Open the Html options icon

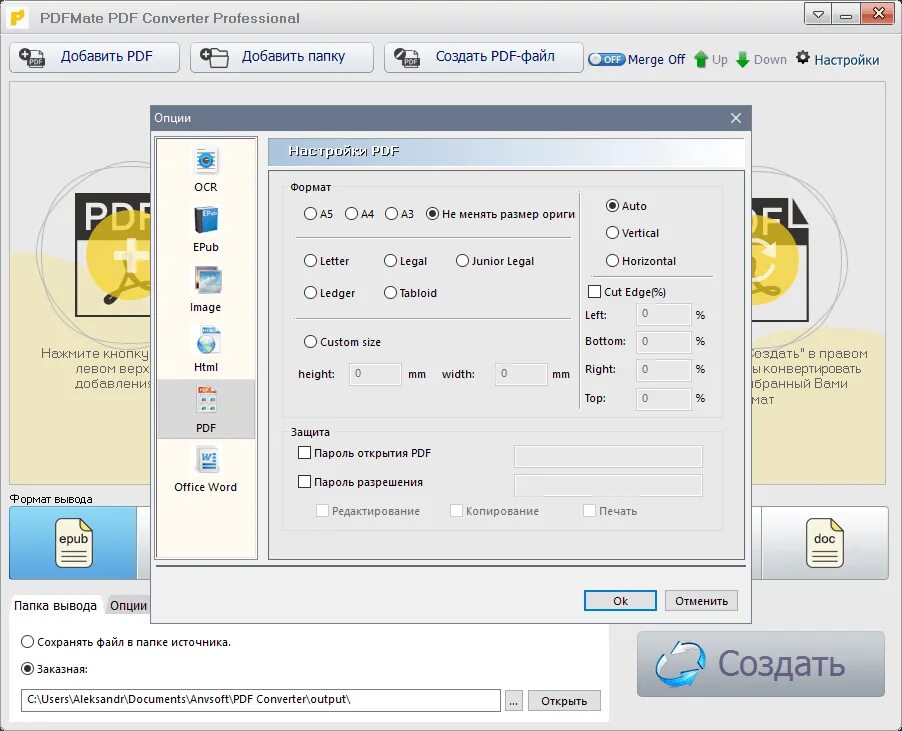click(206, 340)
